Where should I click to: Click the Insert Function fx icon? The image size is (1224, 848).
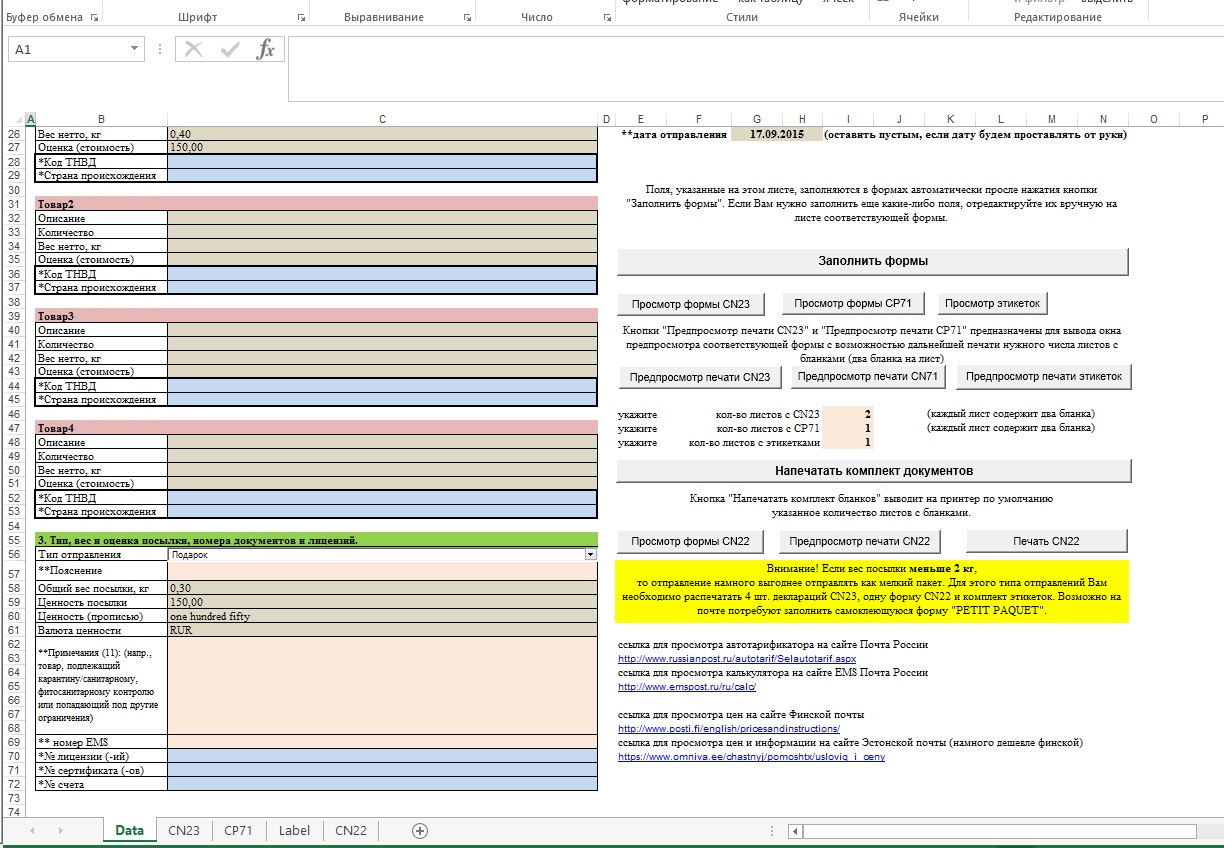click(265, 50)
